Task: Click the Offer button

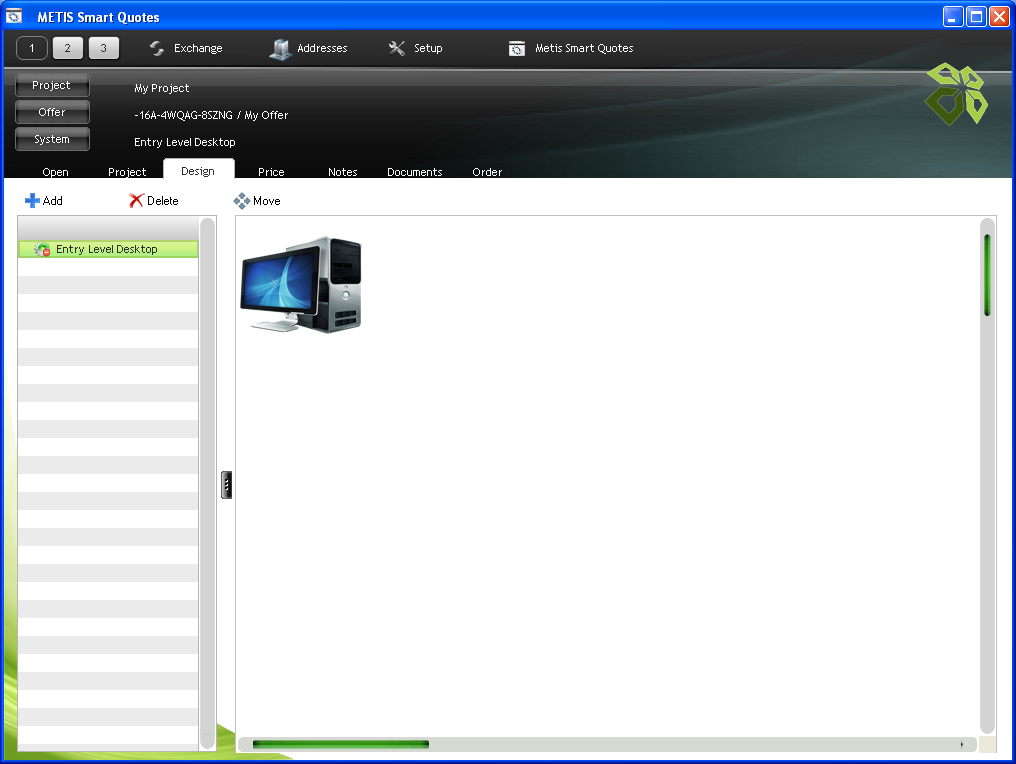Action: 52,112
